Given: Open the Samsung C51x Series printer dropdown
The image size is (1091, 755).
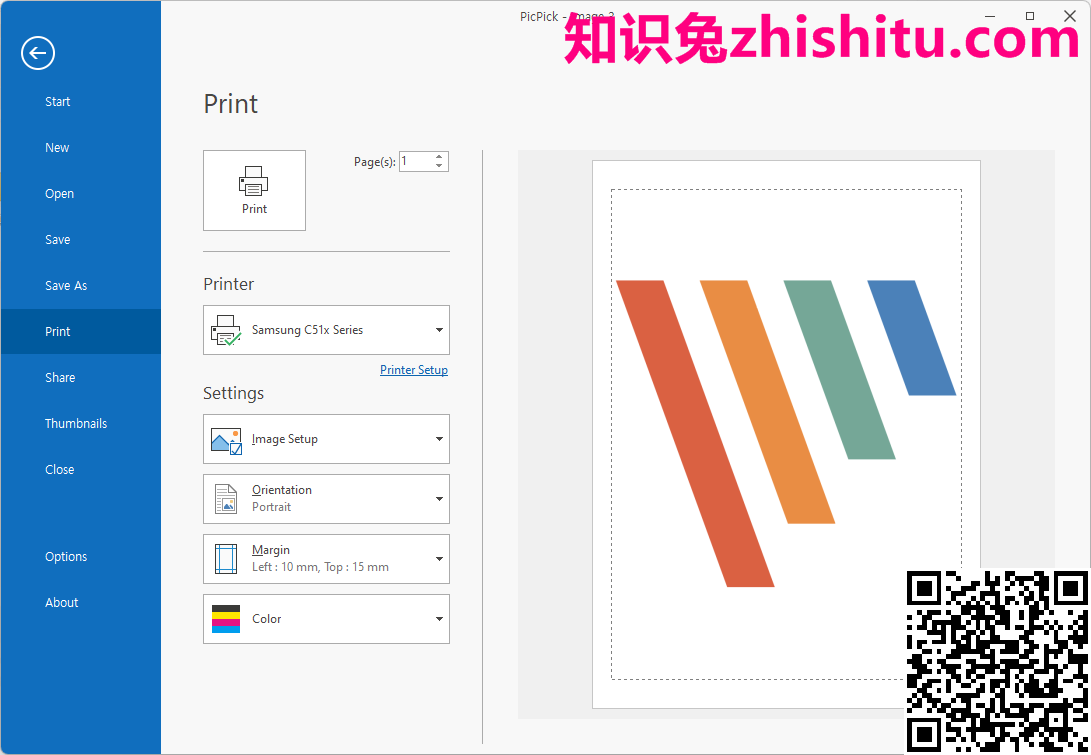Looking at the screenshot, I should tap(326, 330).
